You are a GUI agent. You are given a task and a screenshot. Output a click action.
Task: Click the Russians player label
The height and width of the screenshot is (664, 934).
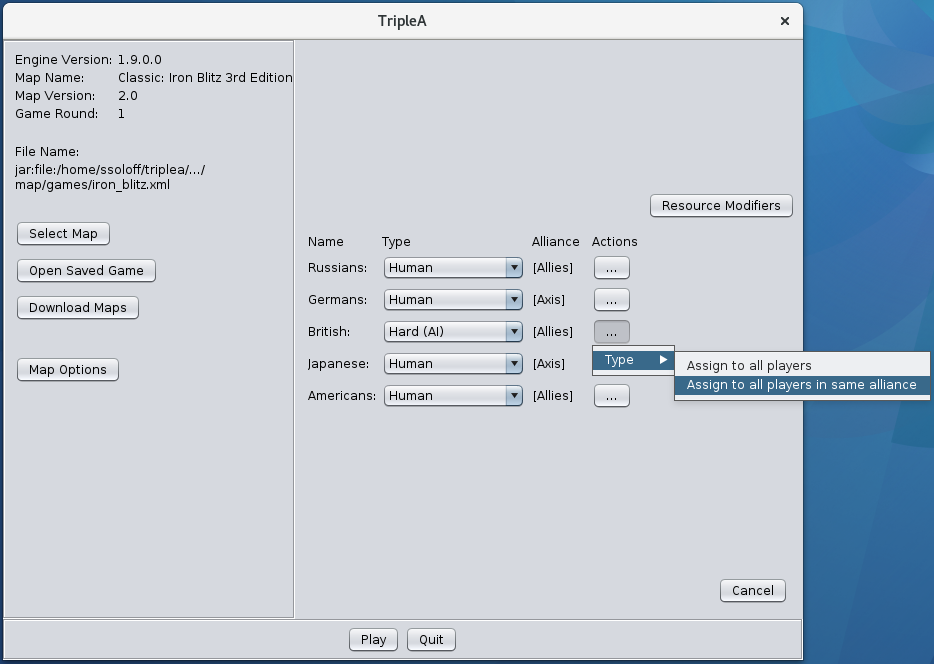click(x=338, y=268)
